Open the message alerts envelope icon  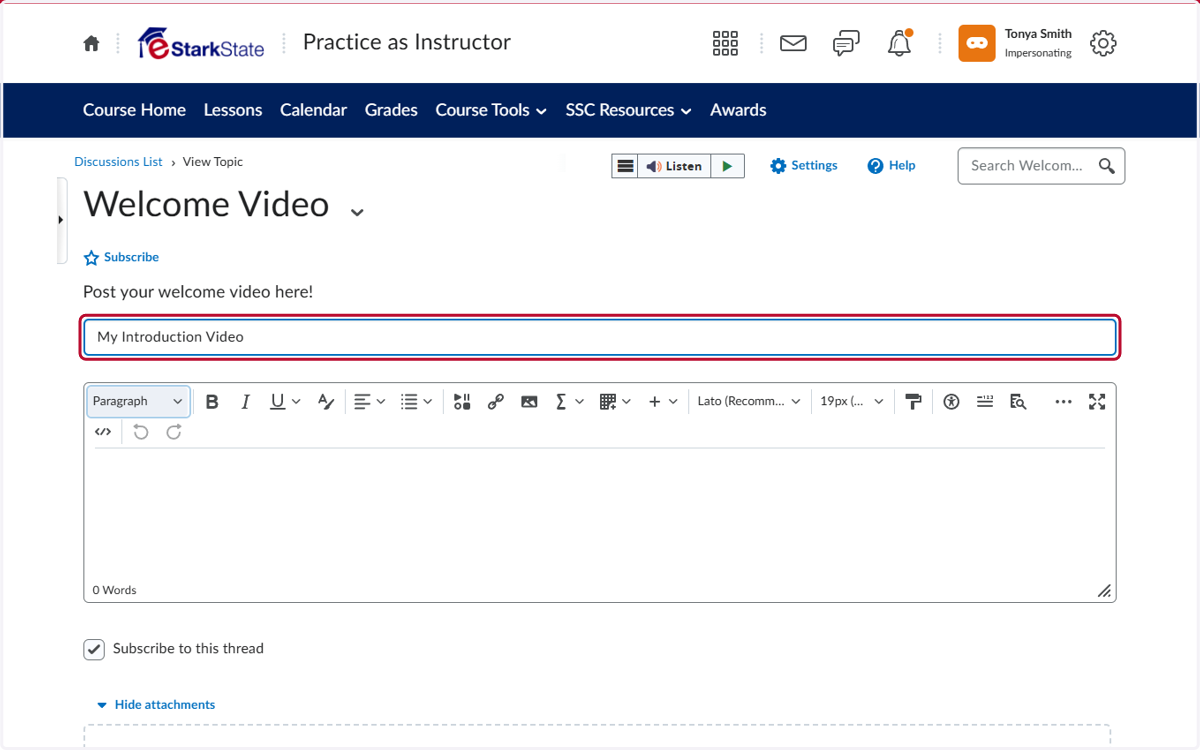793,43
